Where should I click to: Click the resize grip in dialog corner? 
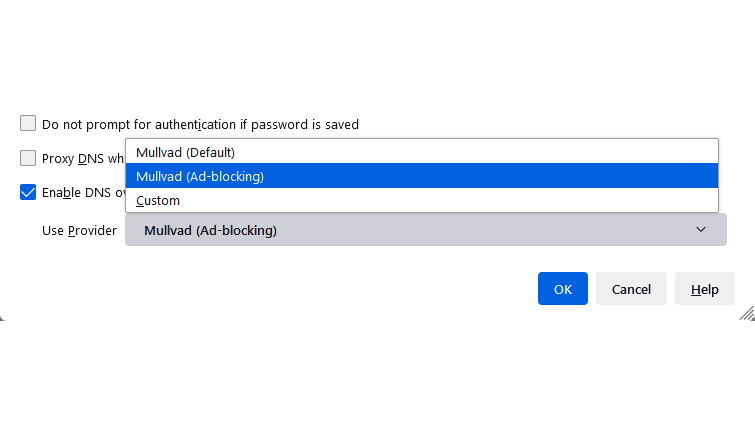(746, 313)
